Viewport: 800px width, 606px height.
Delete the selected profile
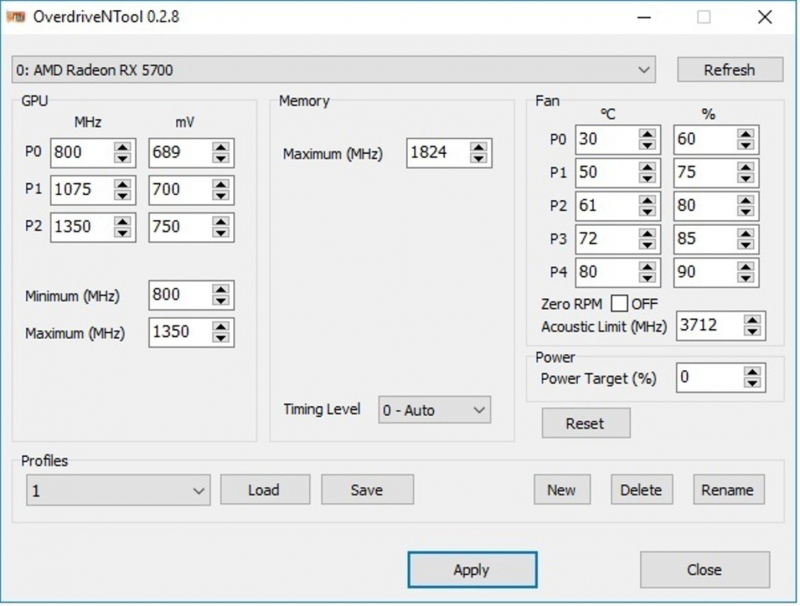(x=641, y=490)
